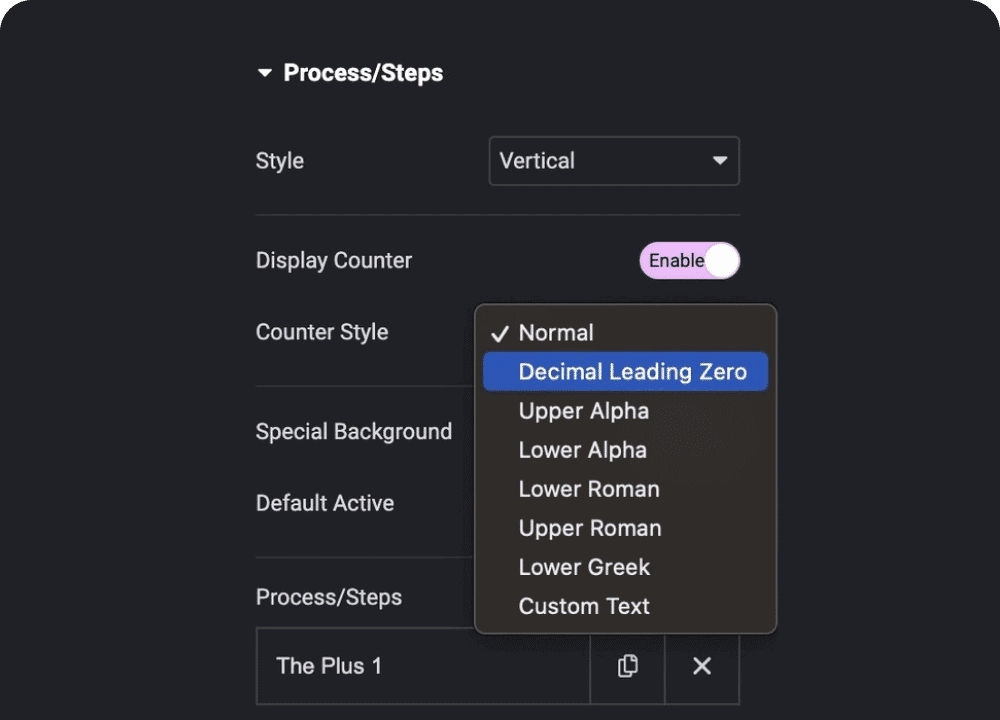The image size is (1000, 720).
Task: Remove The Plus 1 item
Action: pos(702,666)
